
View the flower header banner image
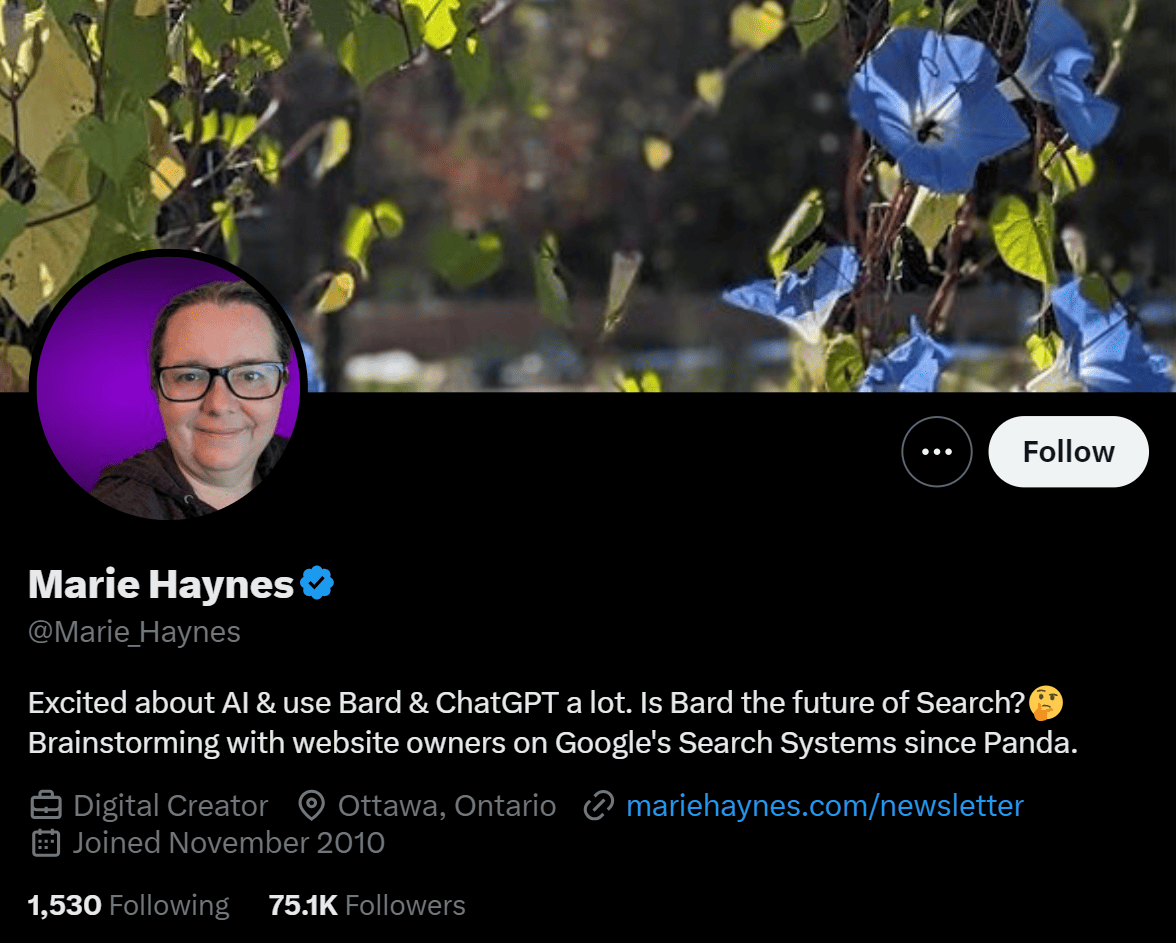588,195
